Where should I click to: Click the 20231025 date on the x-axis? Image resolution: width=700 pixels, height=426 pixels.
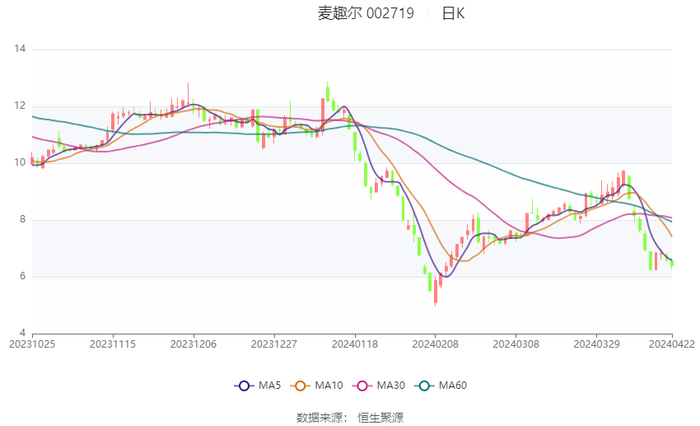point(32,343)
